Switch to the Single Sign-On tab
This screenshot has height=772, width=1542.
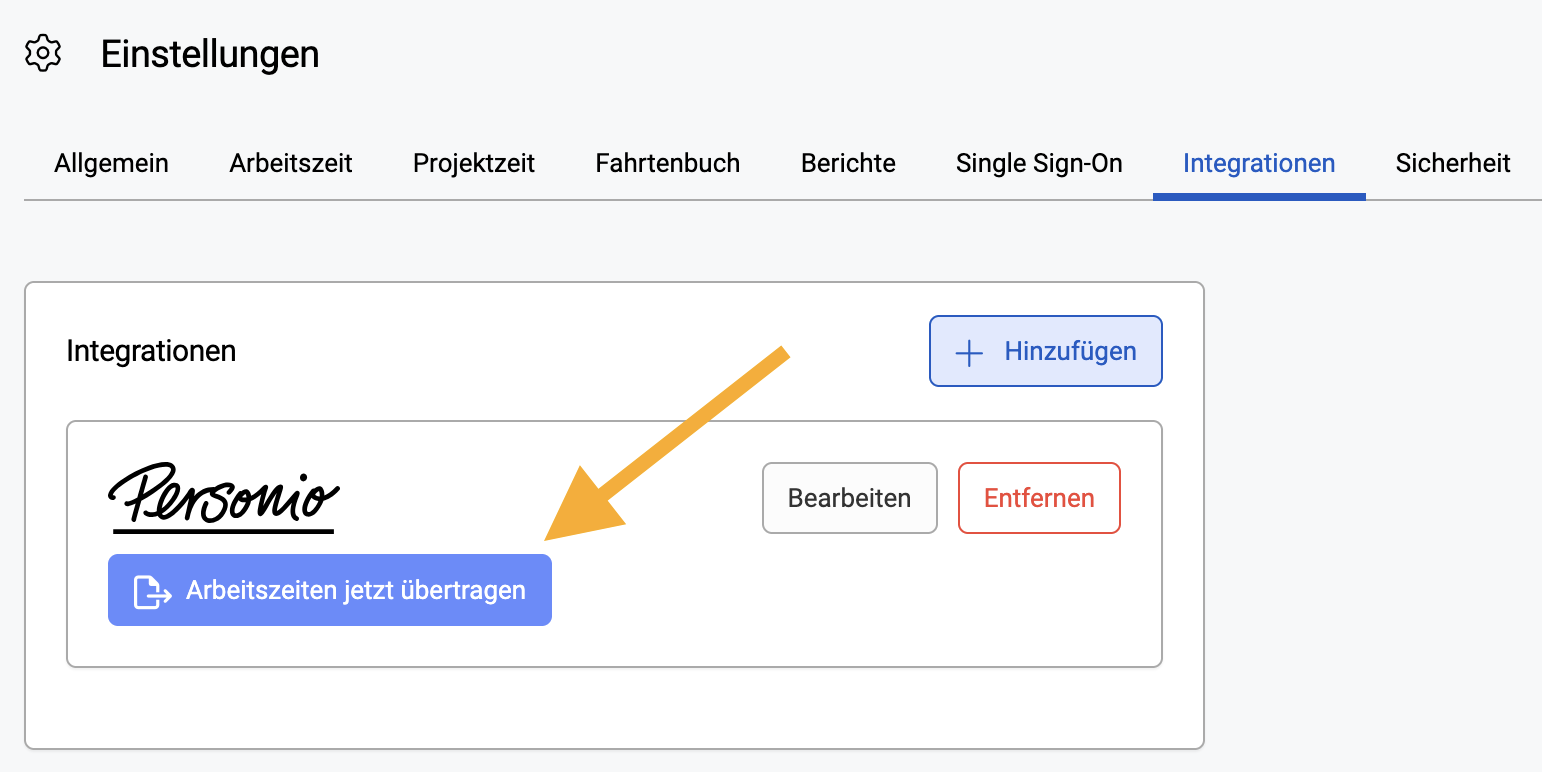tap(1039, 163)
